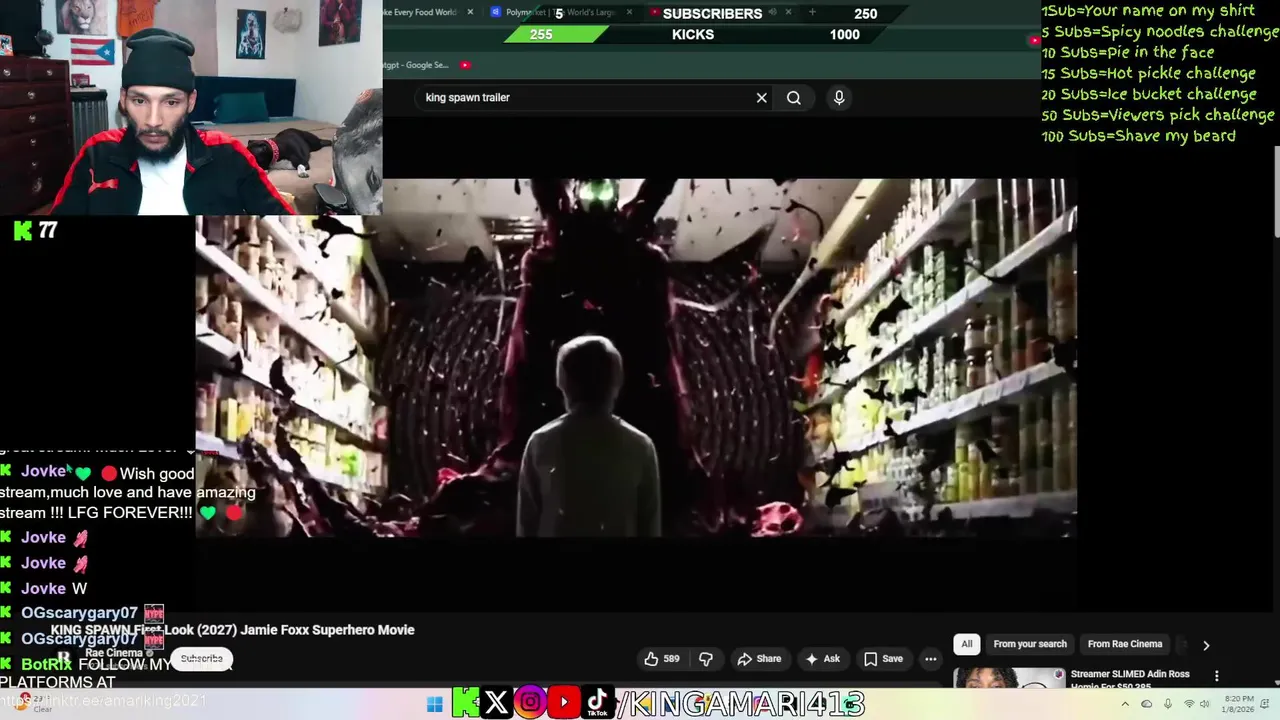Viewport: 1280px width, 720px height.
Task: Like the King Spawn video (589)
Action: click(662, 659)
